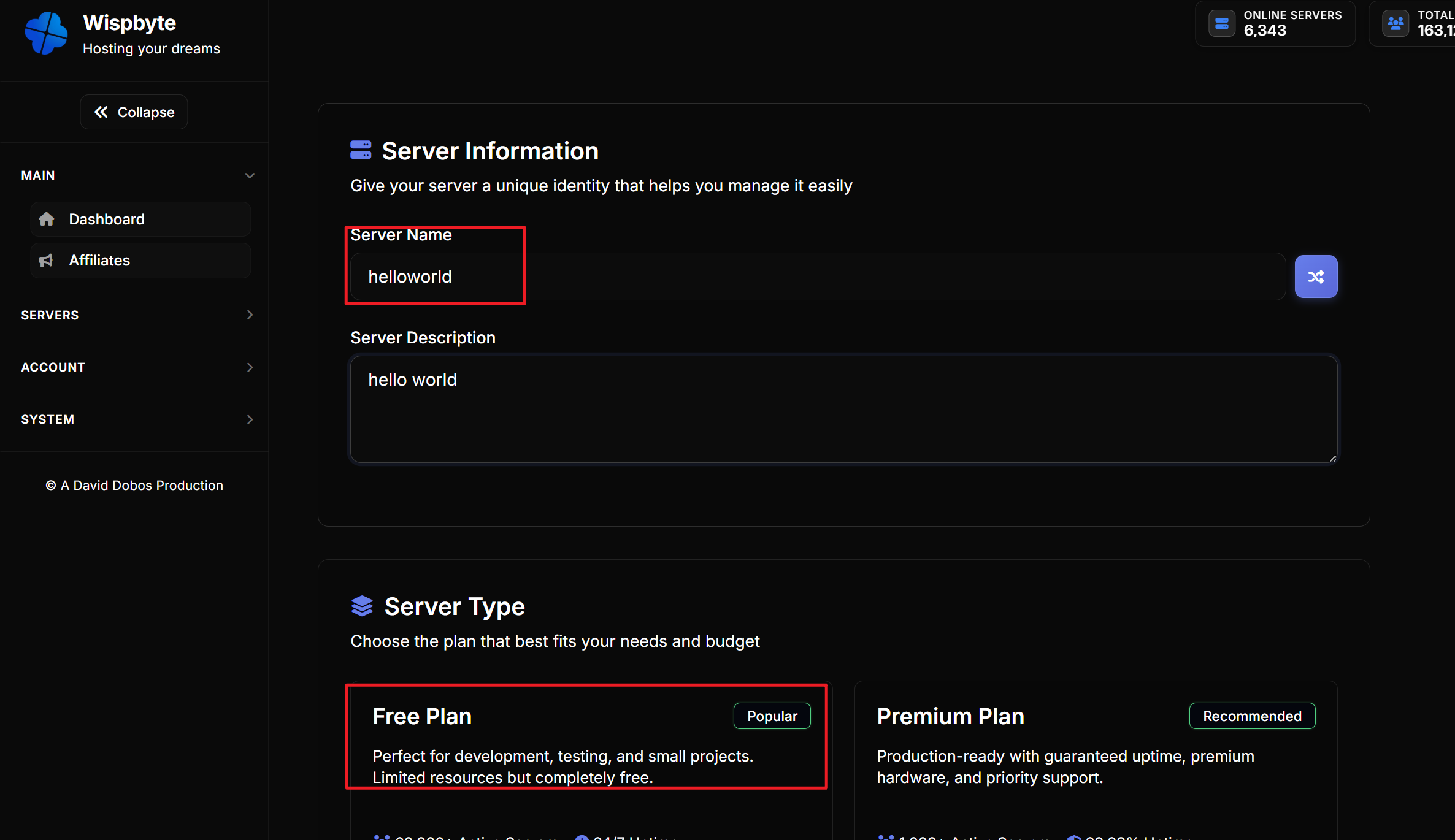
Task: Click "Give your server a unique identity" subtitle
Action: [x=601, y=185]
